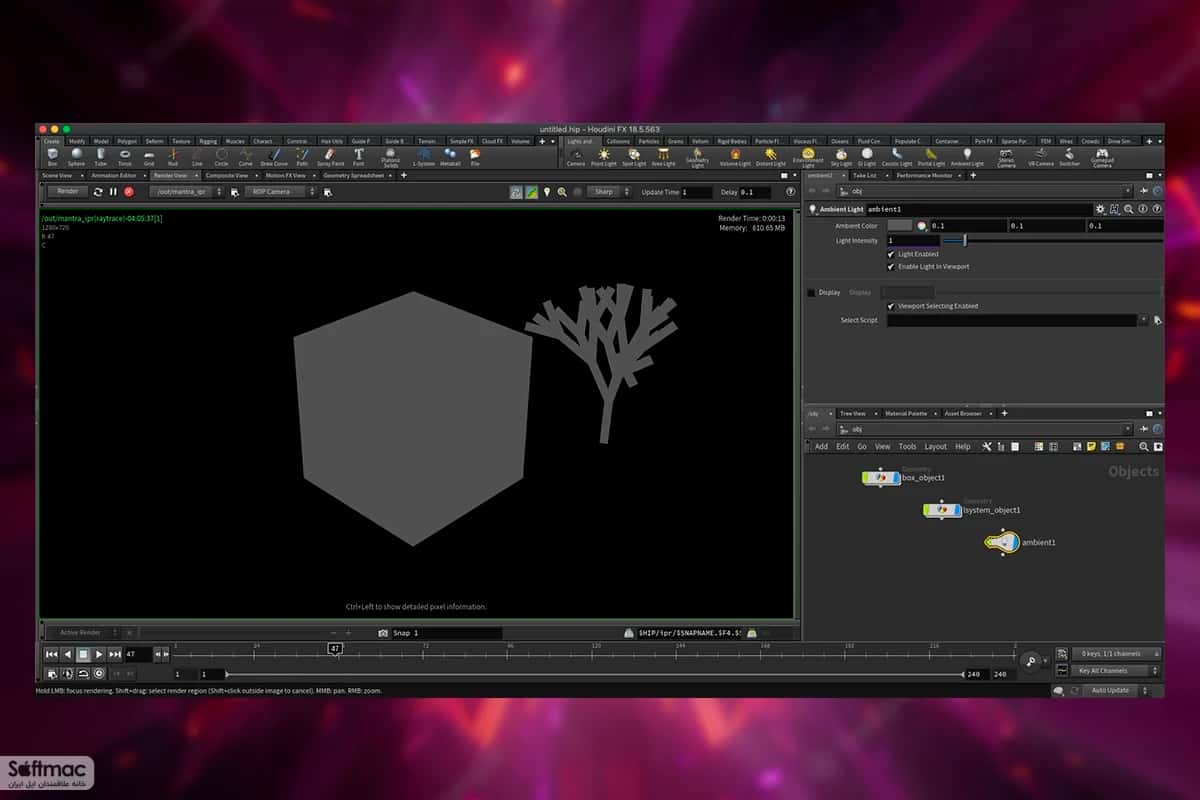The width and height of the screenshot is (1200, 800).
Task: Select the Line shelf tool
Action: point(197,157)
